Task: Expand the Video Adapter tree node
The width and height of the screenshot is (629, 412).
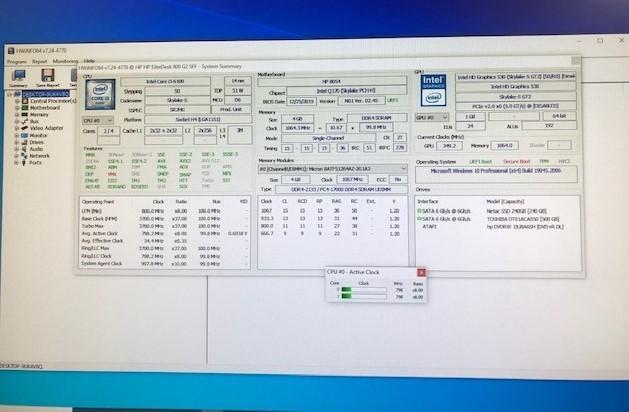Action: pos(17,128)
